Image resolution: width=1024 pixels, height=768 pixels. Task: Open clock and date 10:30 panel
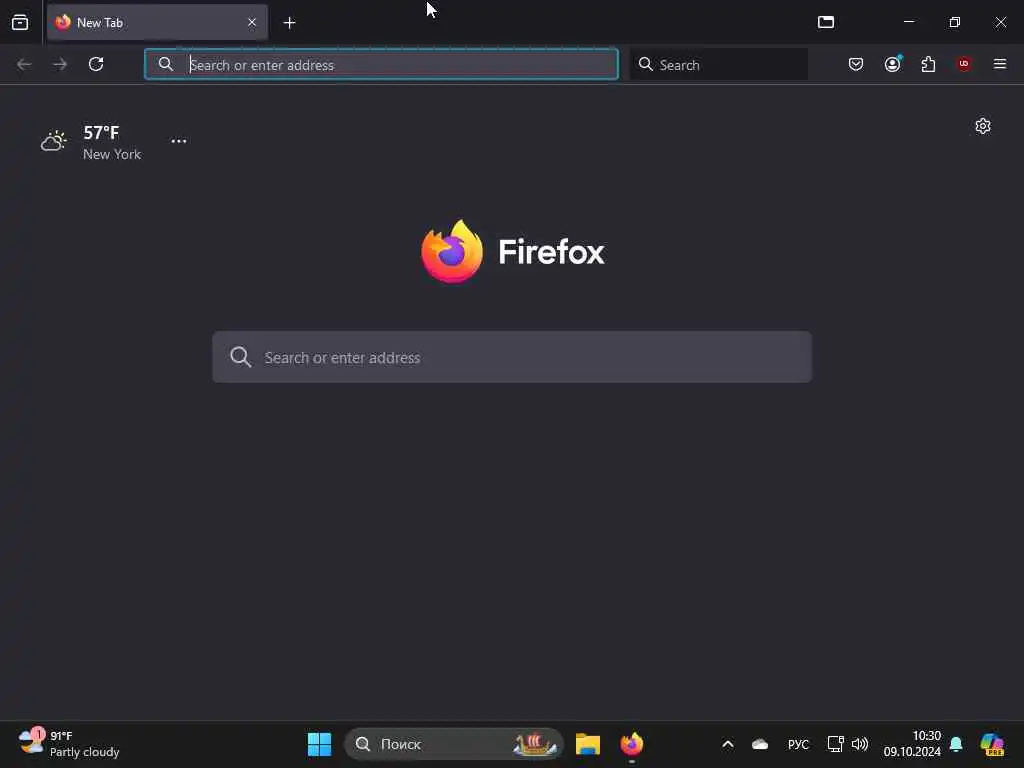click(x=912, y=744)
